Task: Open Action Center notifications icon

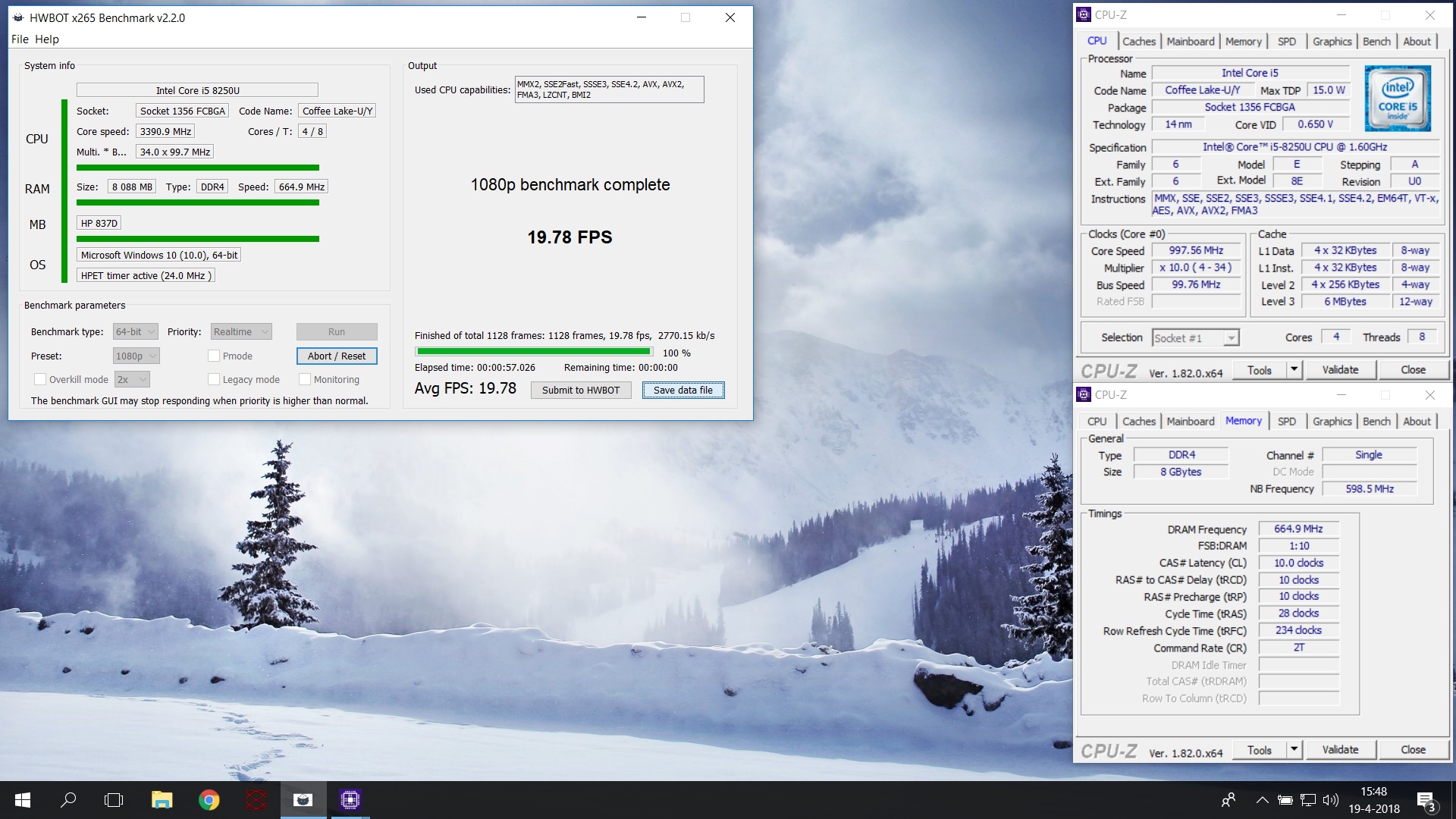Action: pos(1426,802)
